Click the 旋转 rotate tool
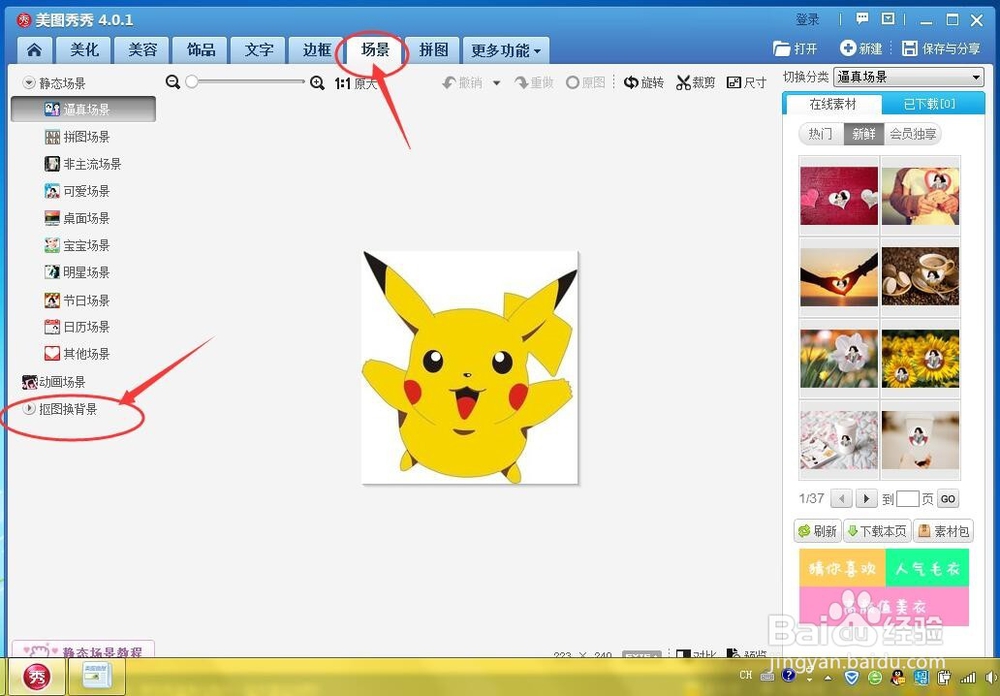 click(643, 82)
